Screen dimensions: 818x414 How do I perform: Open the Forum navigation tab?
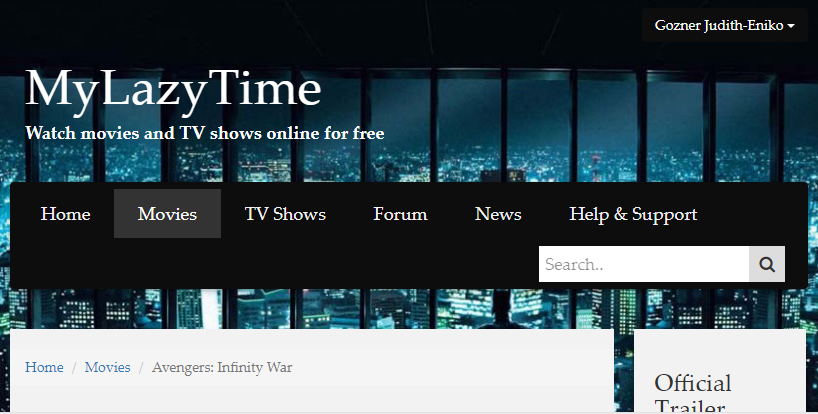(400, 214)
